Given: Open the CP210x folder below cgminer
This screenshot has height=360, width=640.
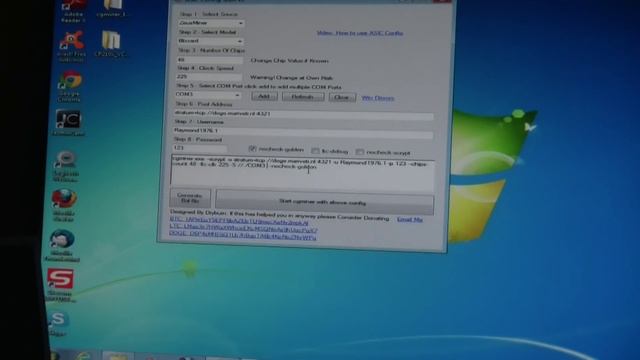Looking at the screenshot, I should click(x=111, y=43).
